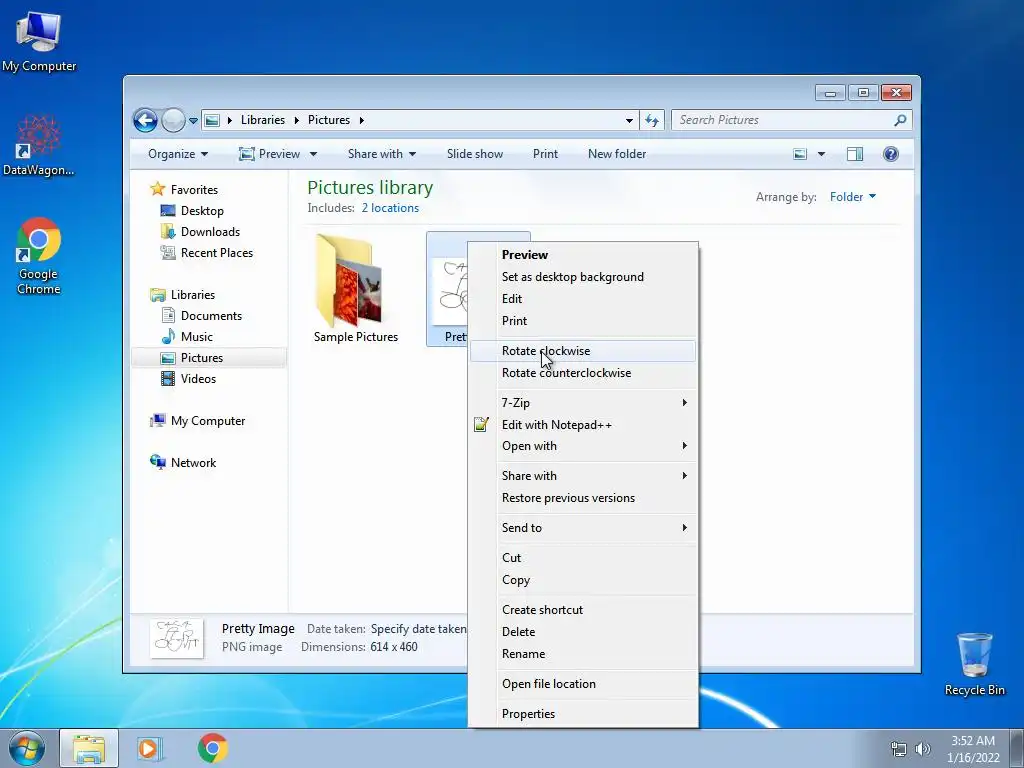The image size is (1024, 768).
Task: Open Recent Places in Favorites
Action: tap(216, 253)
